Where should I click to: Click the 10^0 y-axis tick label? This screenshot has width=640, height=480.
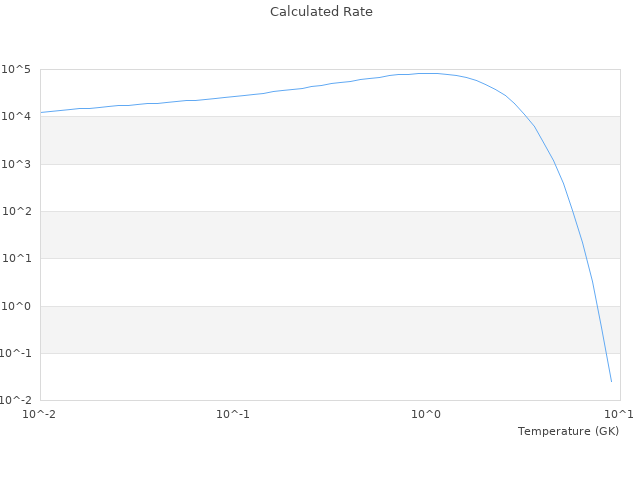pos(19,307)
